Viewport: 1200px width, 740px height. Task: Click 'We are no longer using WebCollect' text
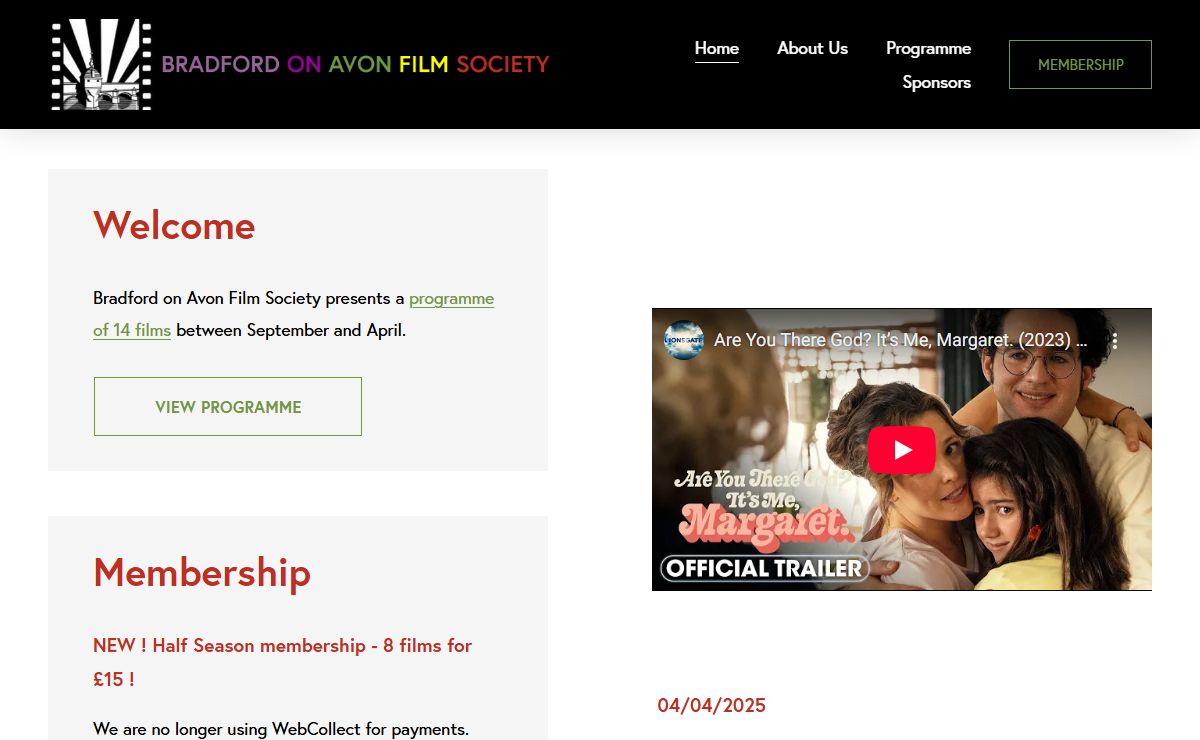[x=281, y=729]
